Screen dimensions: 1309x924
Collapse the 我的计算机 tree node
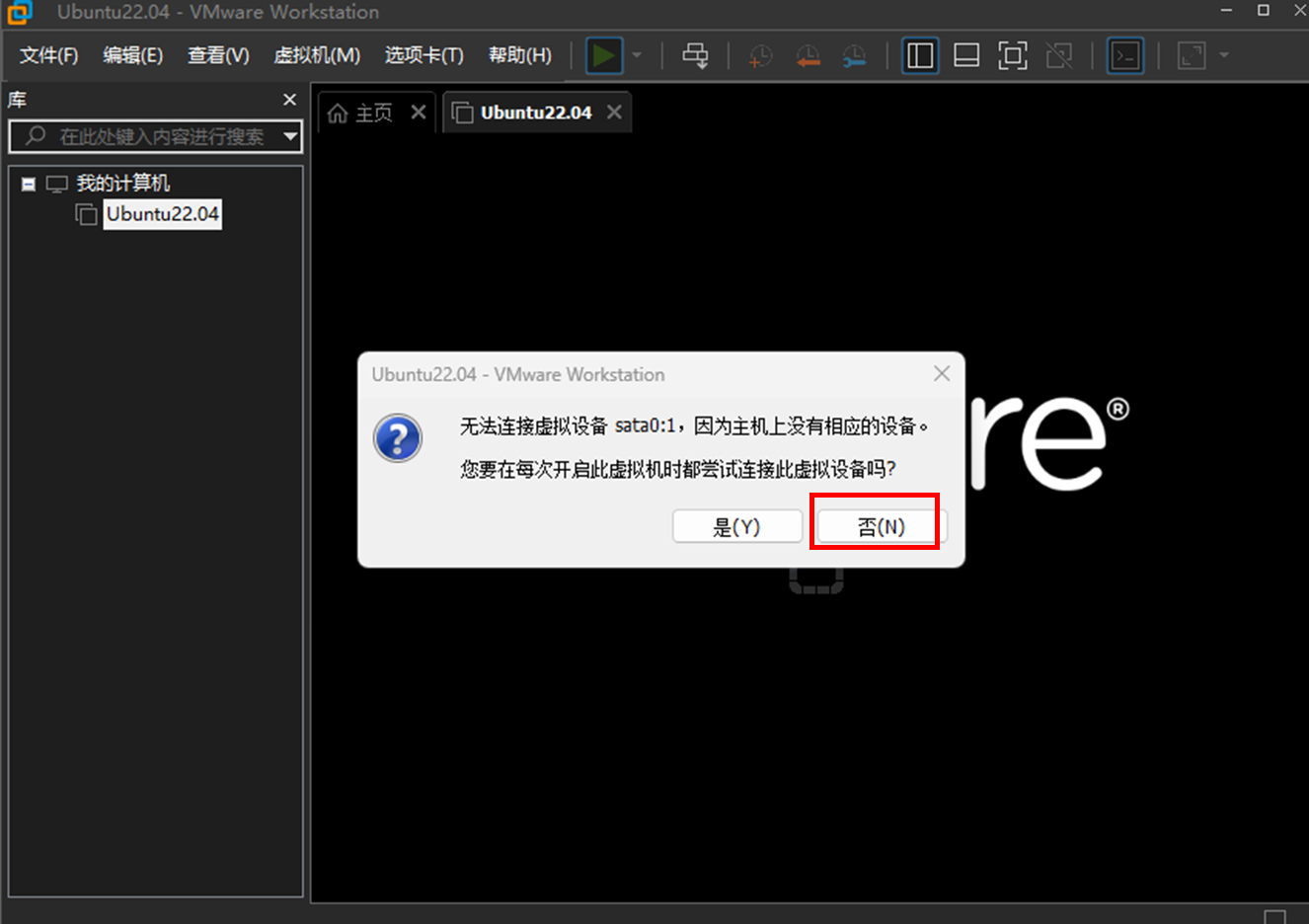[29, 184]
